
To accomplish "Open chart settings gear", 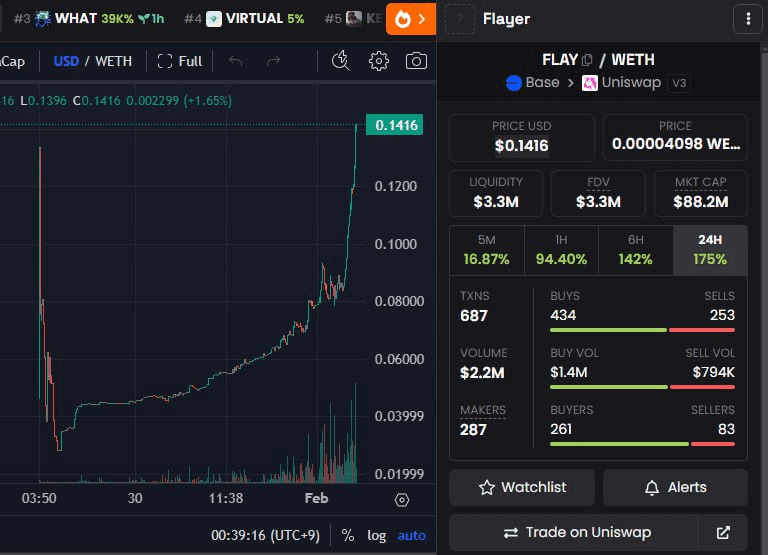I will click(379, 61).
